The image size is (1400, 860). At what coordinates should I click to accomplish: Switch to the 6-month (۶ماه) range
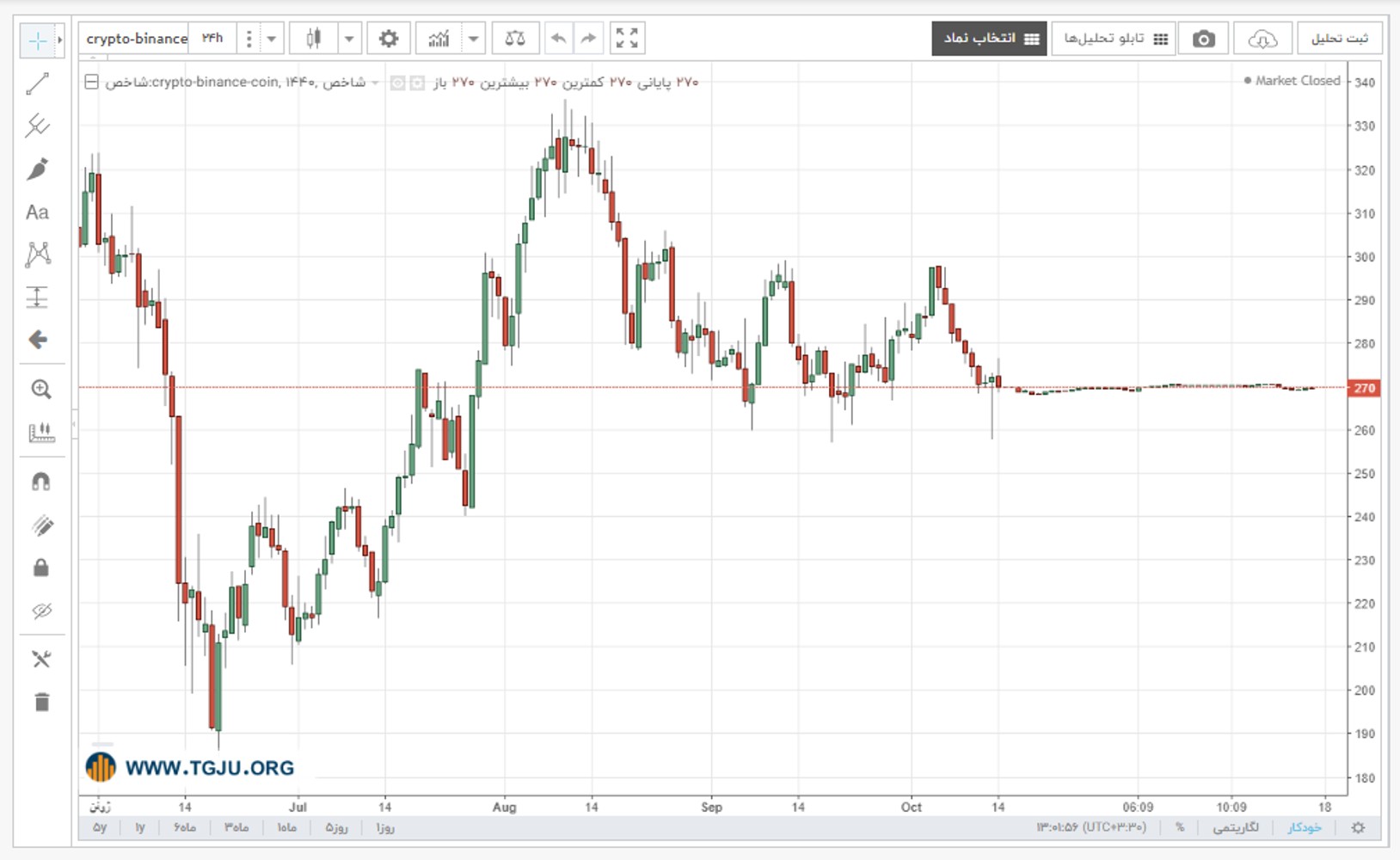tap(185, 827)
